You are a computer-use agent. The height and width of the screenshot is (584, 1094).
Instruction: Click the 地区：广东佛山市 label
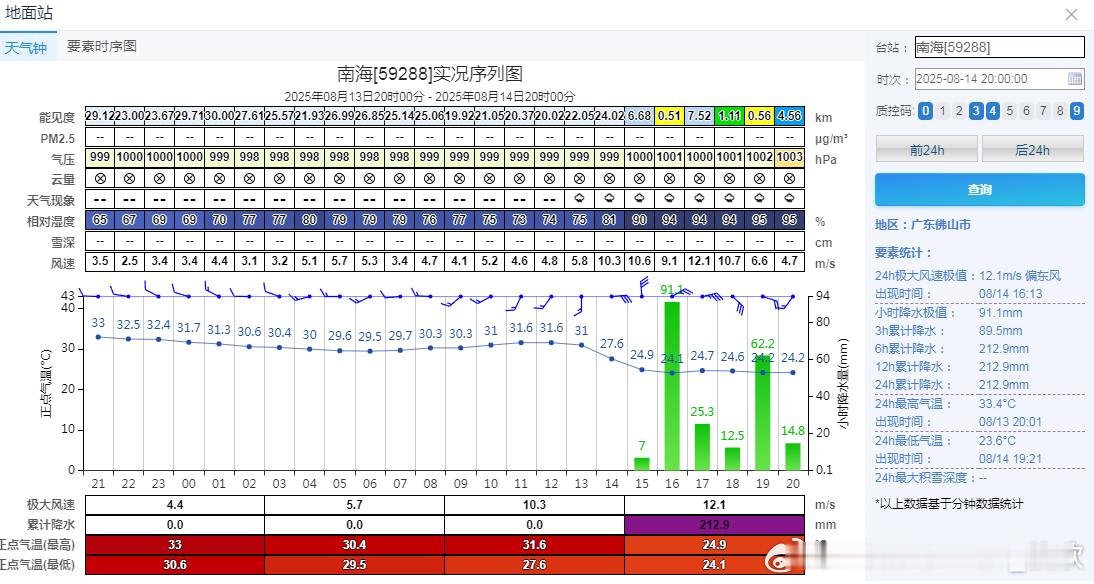[923, 225]
